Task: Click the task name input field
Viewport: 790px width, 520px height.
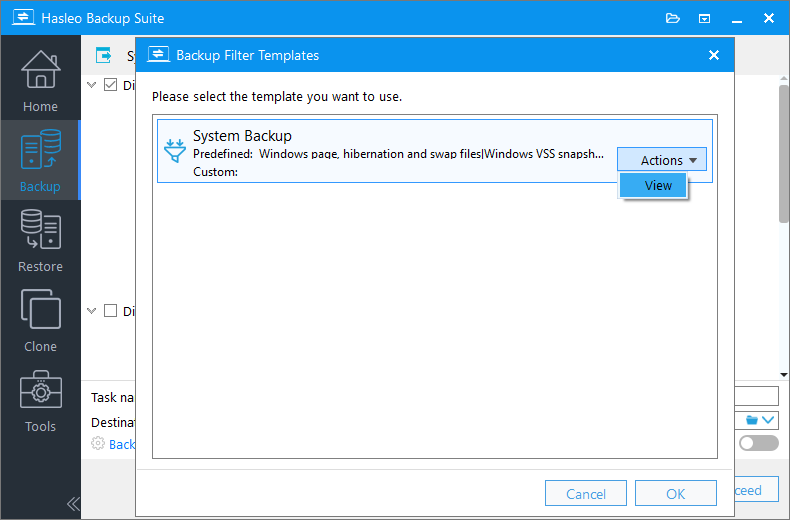Action: pos(756,396)
